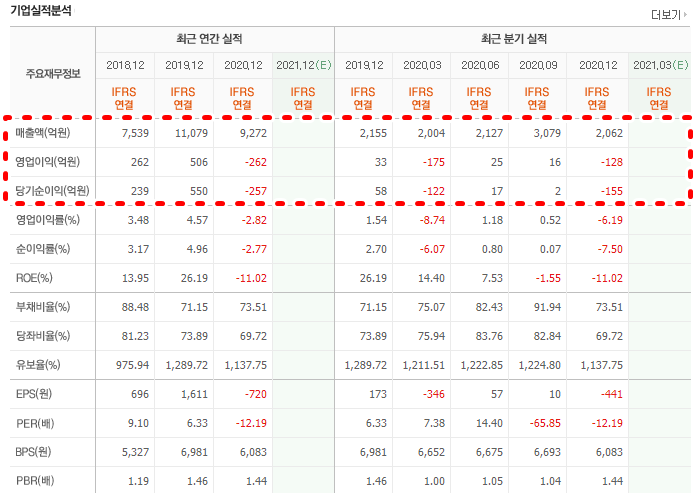
Task: Select the -65.85 PER value
Action: (x=545, y=423)
